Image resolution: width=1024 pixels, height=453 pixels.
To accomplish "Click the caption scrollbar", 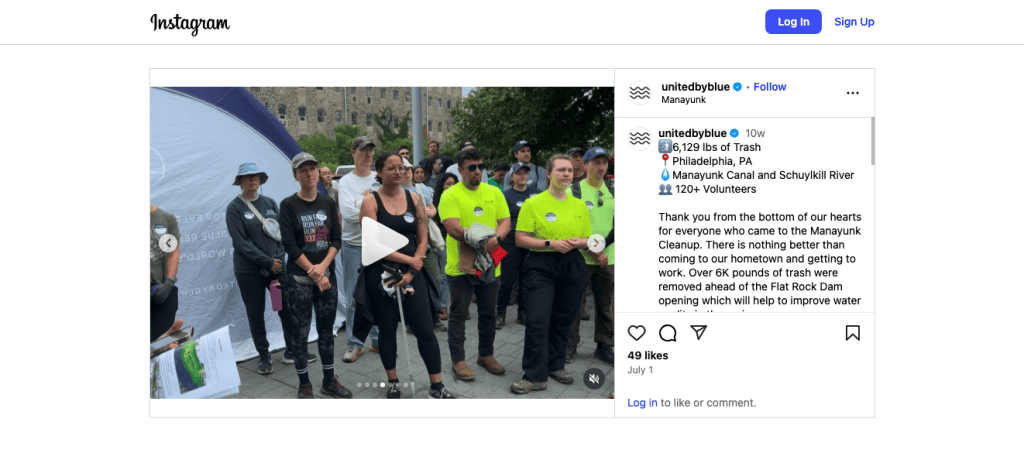I will pos(872,141).
